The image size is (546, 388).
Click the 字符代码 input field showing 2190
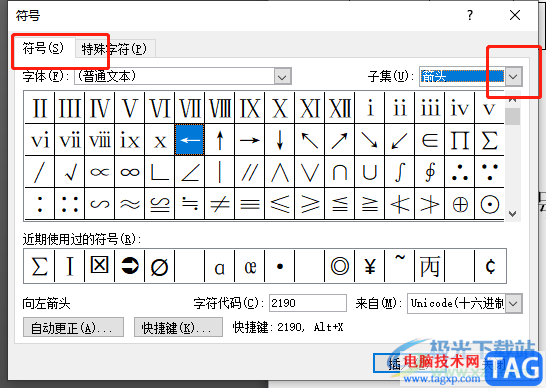click(308, 303)
